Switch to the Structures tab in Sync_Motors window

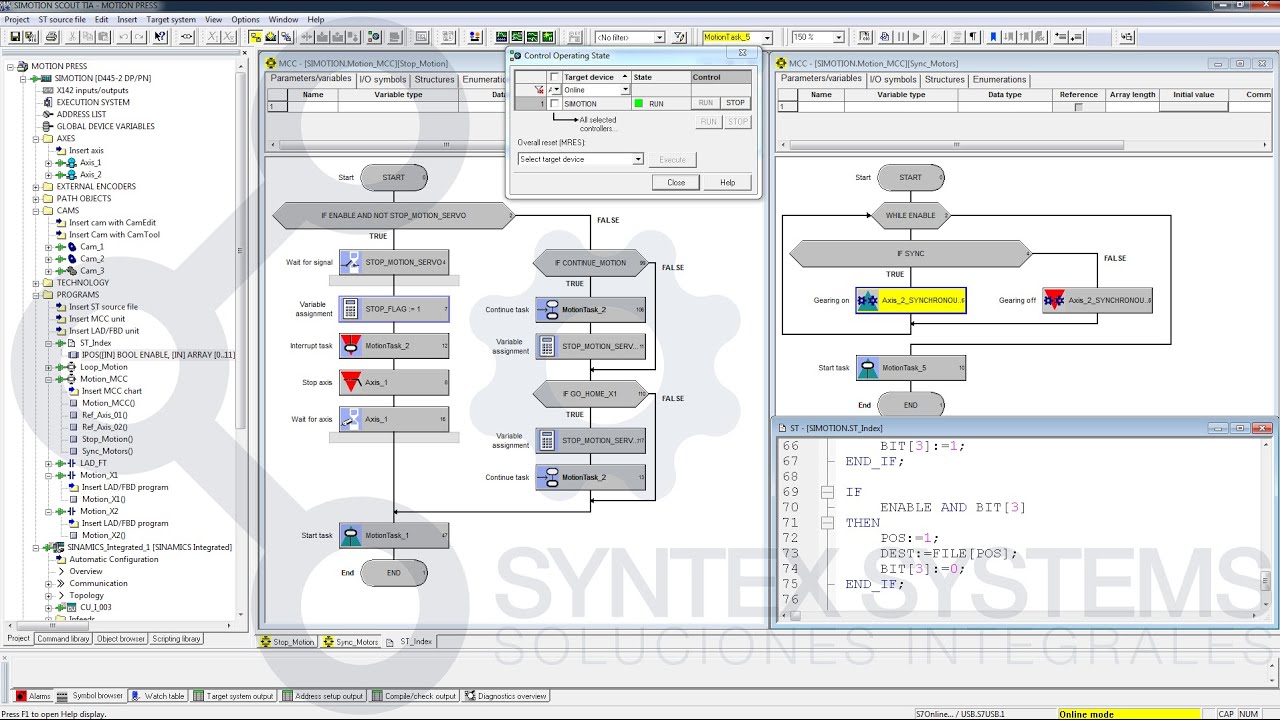pos(944,79)
